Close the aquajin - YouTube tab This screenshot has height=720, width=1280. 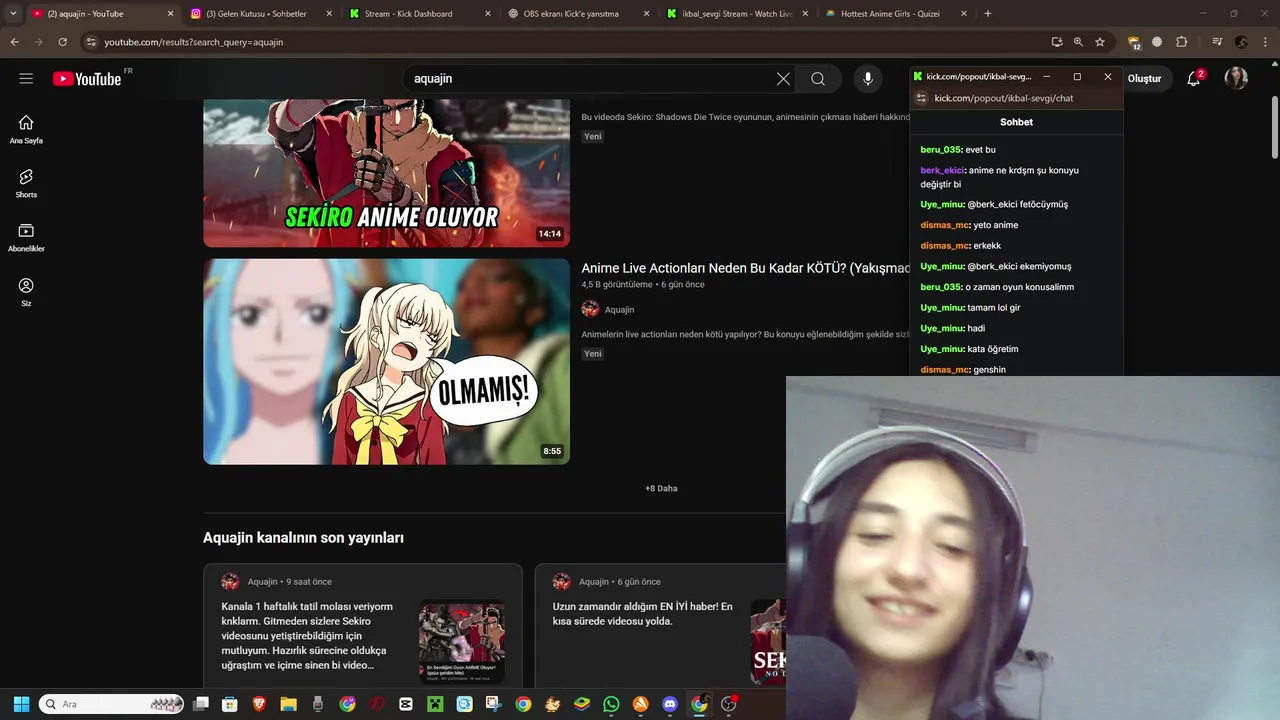(169, 13)
